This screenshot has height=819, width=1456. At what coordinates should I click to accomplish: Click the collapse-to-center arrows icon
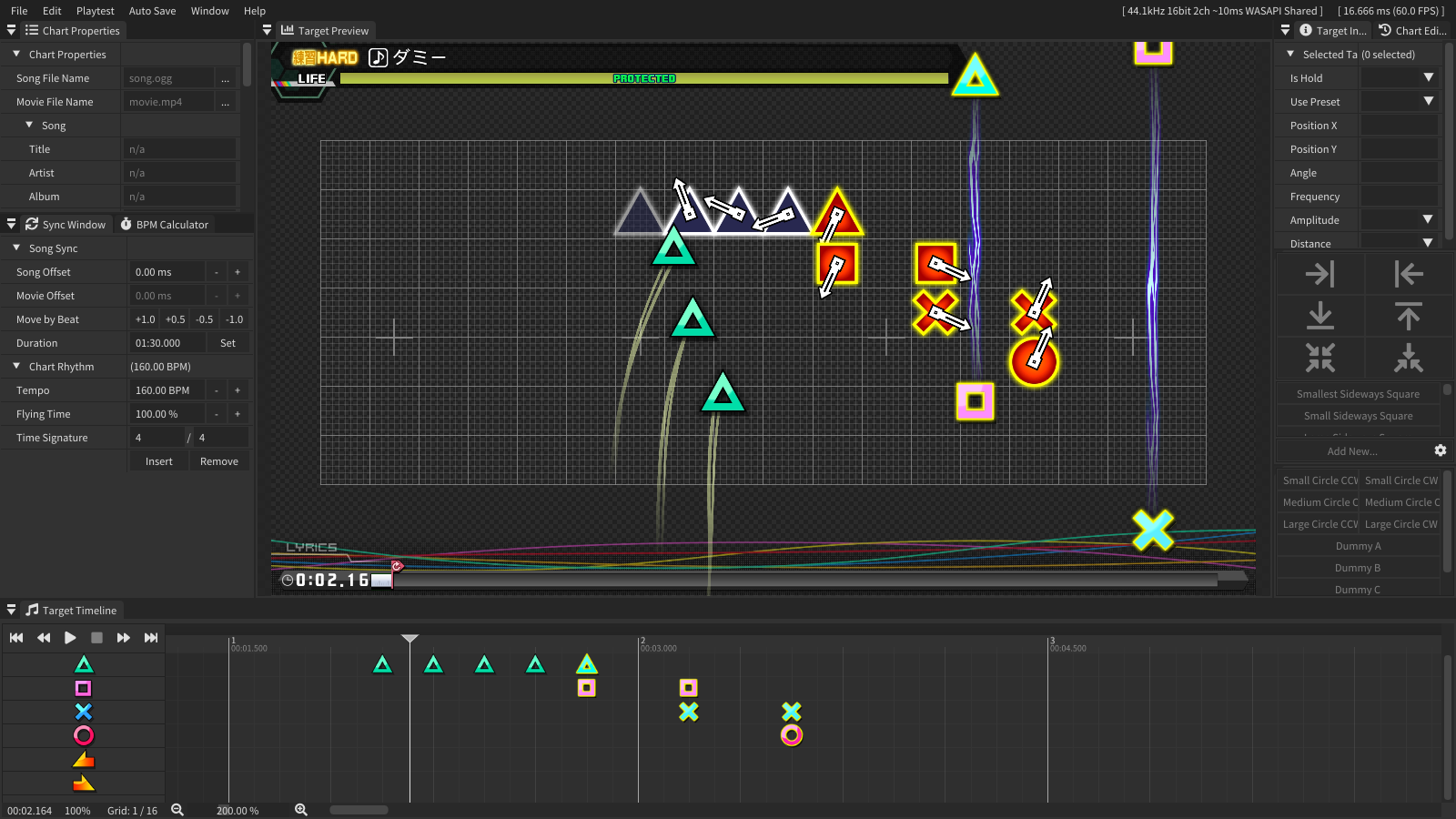pyautogui.click(x=1320, y=358)
